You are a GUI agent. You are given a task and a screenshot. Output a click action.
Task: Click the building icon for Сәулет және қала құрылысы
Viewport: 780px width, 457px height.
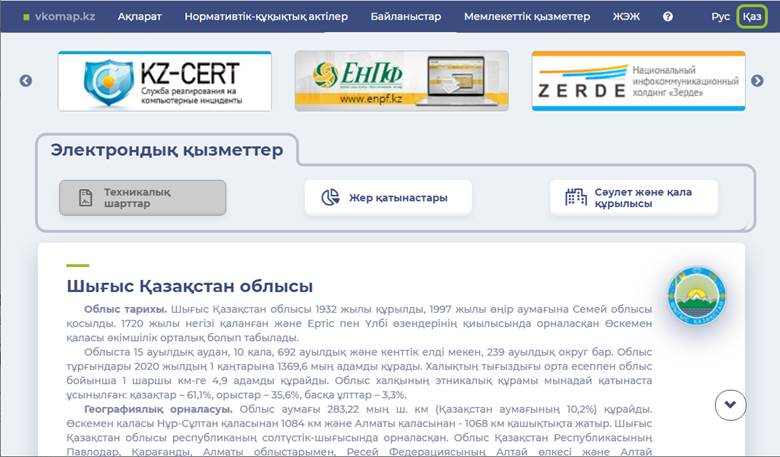click(x=576, y=197)
